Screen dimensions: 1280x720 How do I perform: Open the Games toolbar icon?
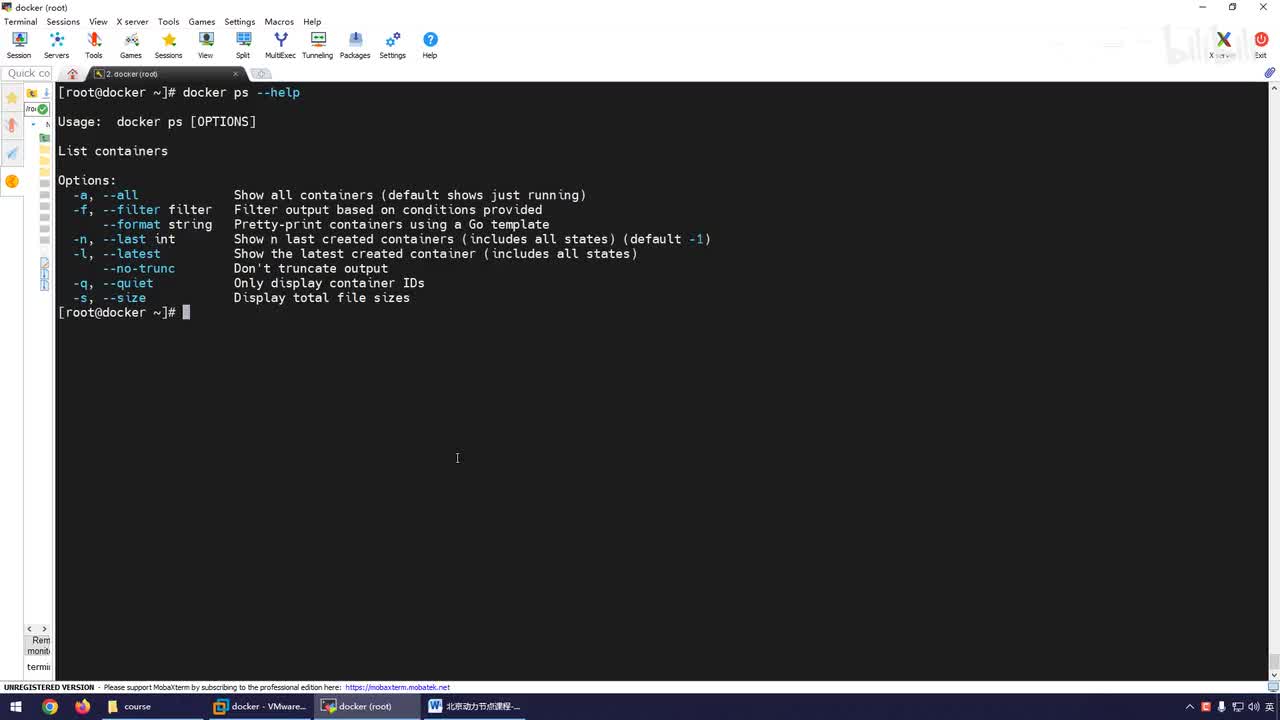click(131, 45)
